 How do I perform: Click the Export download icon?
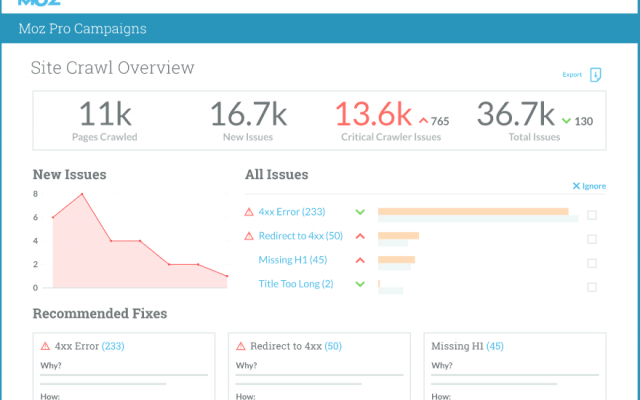coord(596,75)
